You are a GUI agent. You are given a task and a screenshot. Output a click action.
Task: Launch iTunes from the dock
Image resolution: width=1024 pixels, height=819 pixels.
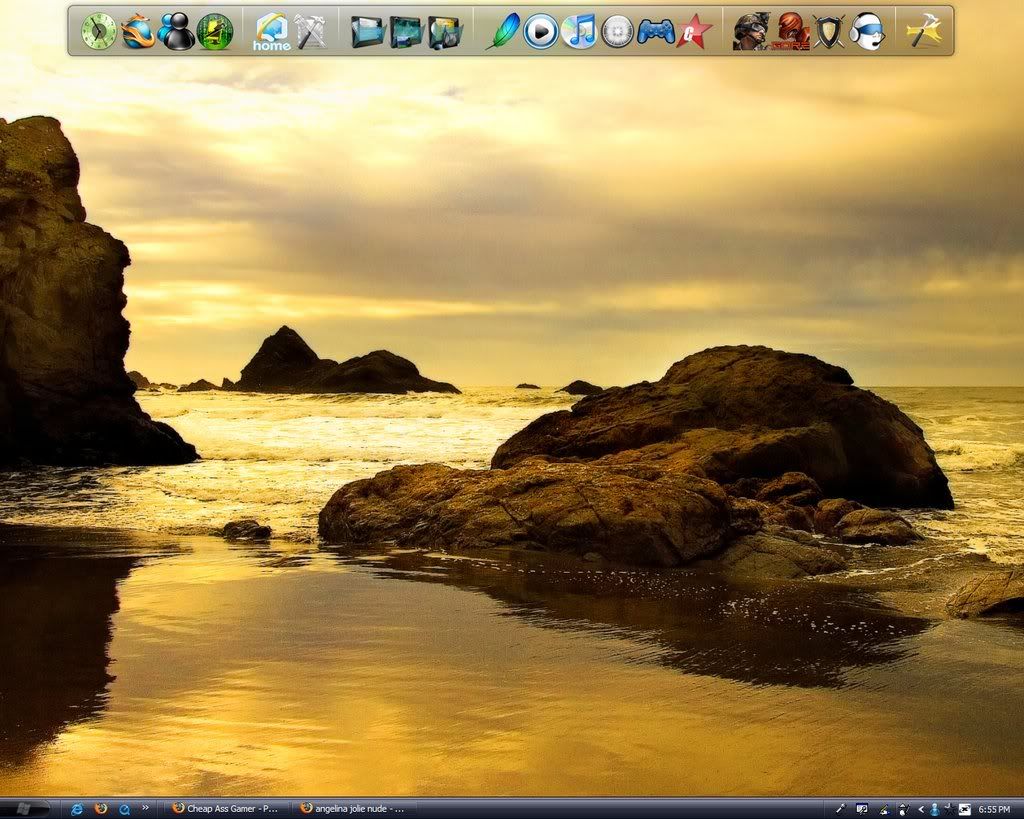tap(579, 31)
